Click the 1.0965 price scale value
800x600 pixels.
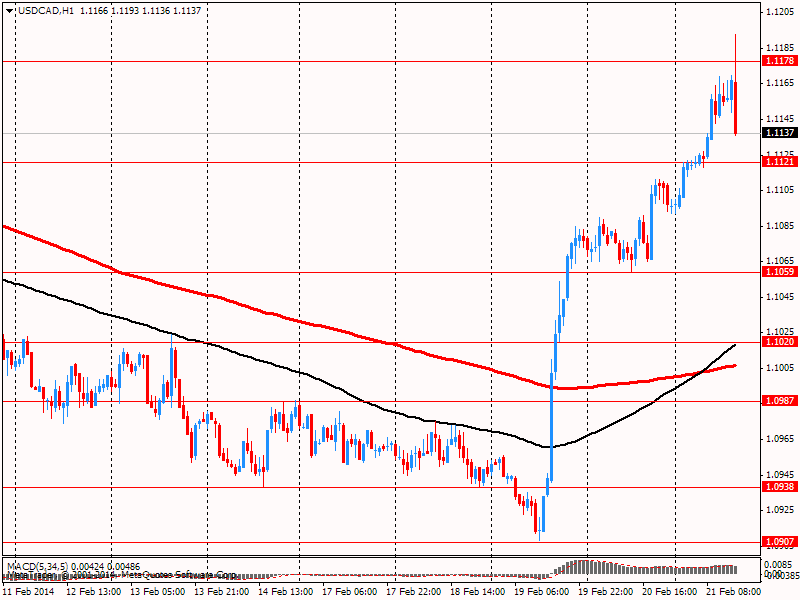[781, 439]
